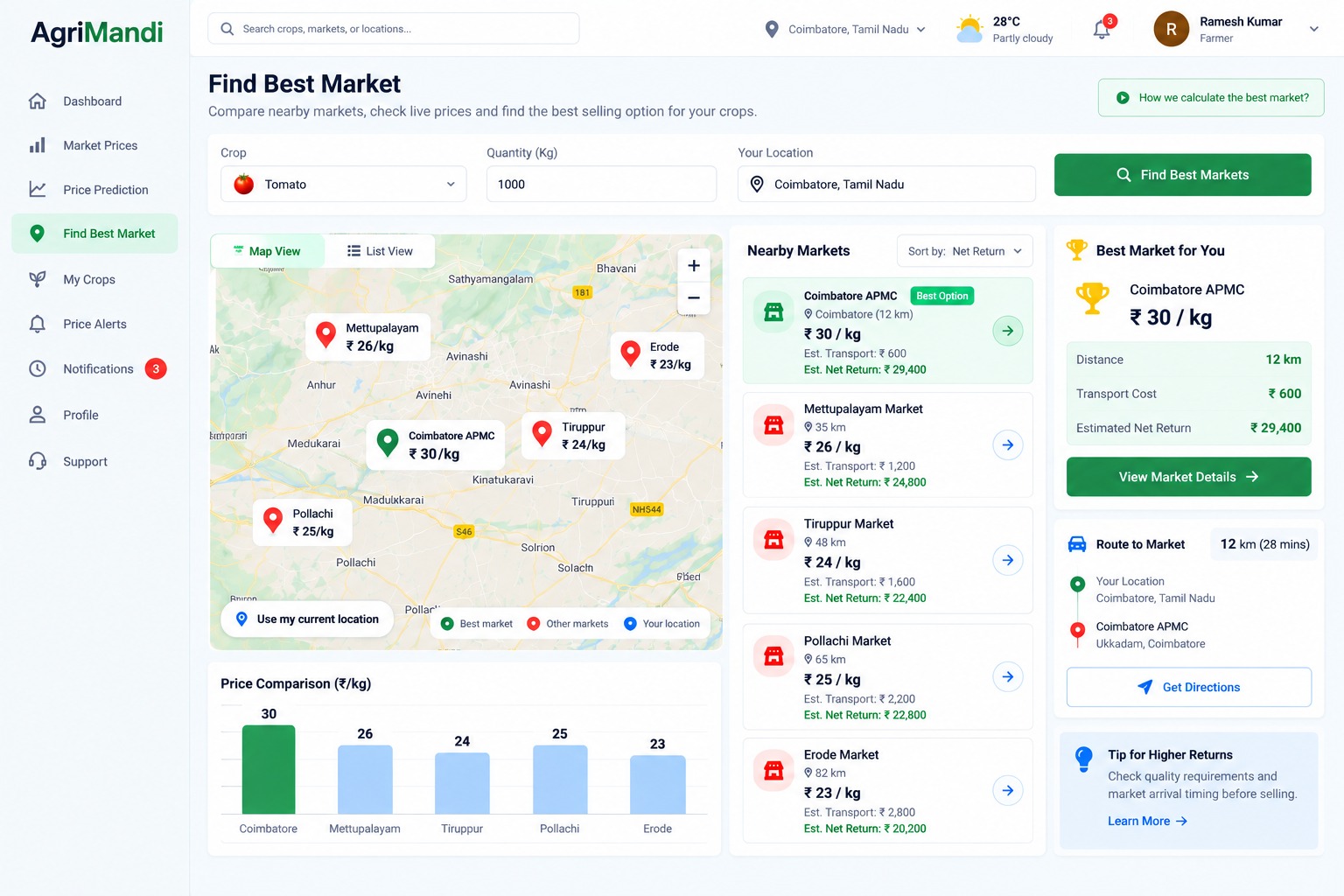Screen dimensions: 1344x896
Task: Open Pollachi Market card arrow
Action: [1008, 676]
